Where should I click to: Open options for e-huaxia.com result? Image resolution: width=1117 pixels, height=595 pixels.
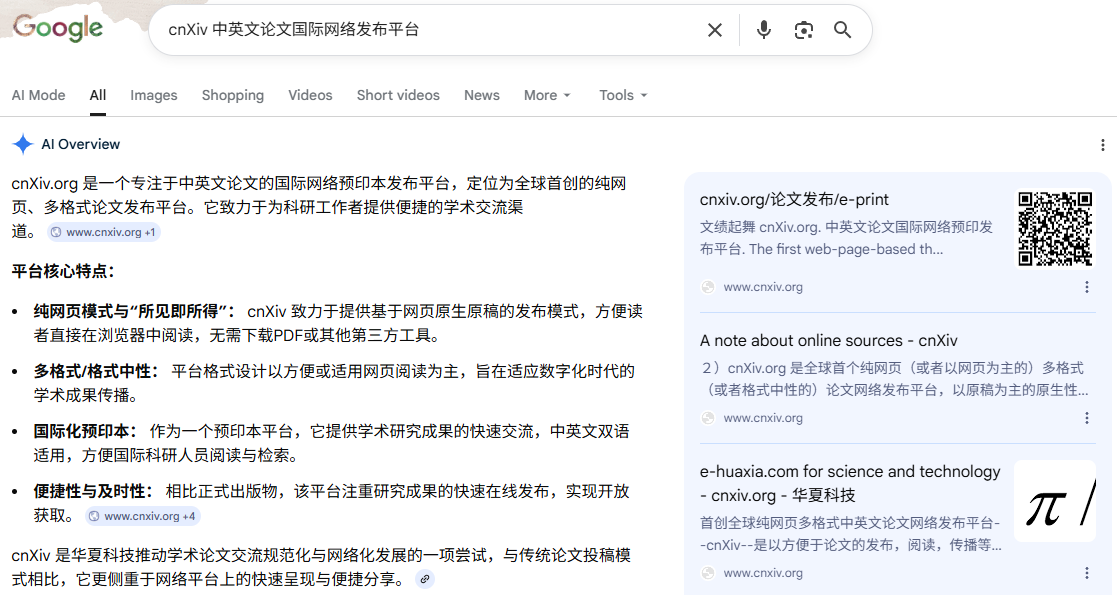click(x=1087, y=573)
